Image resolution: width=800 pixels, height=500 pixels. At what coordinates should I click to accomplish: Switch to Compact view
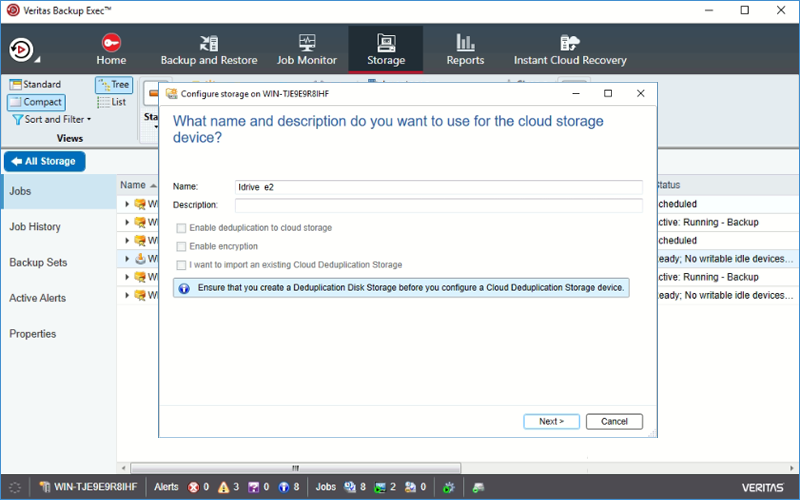pos(36,102)
